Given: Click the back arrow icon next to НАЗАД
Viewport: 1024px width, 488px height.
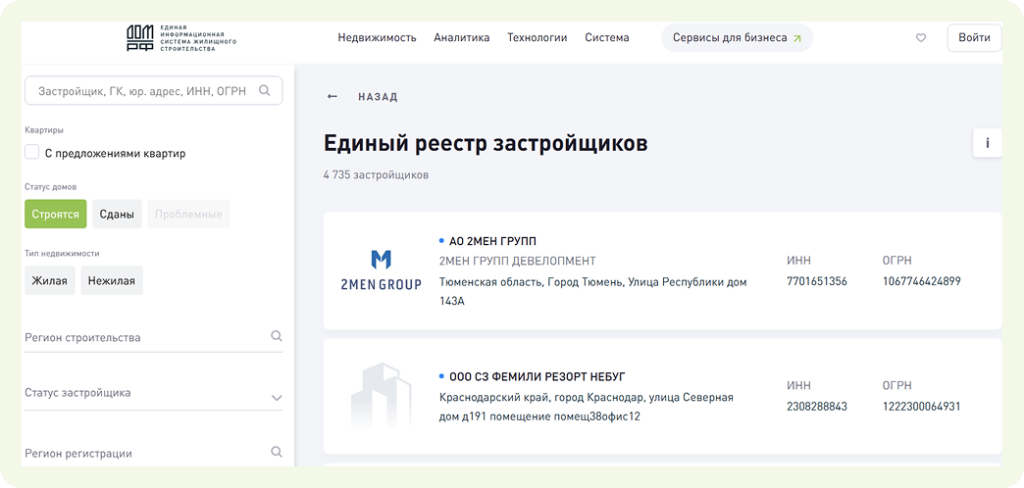Looking at the screenshot, I should (x=332, y=97).
